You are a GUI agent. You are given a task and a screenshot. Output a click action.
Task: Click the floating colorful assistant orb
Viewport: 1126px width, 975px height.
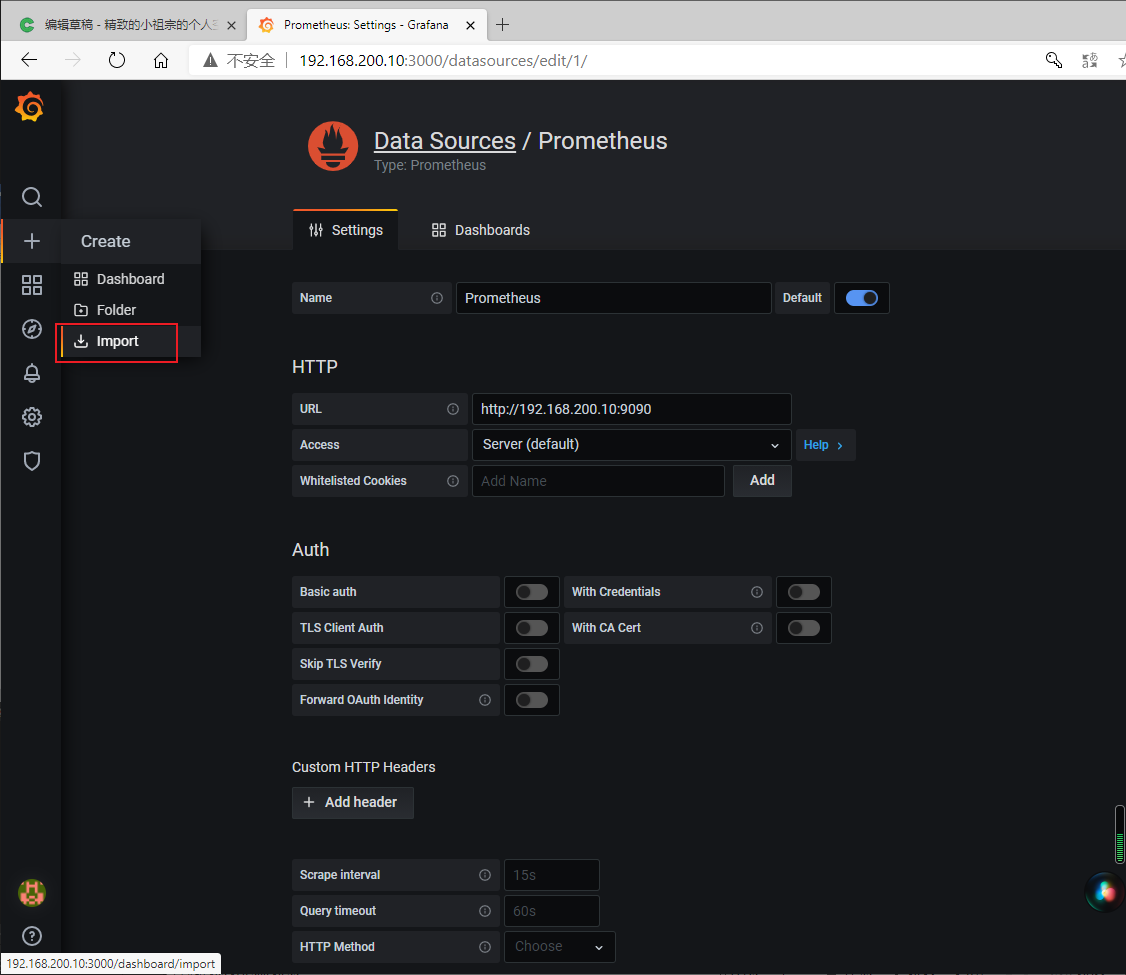click(x=1105, y=892)
